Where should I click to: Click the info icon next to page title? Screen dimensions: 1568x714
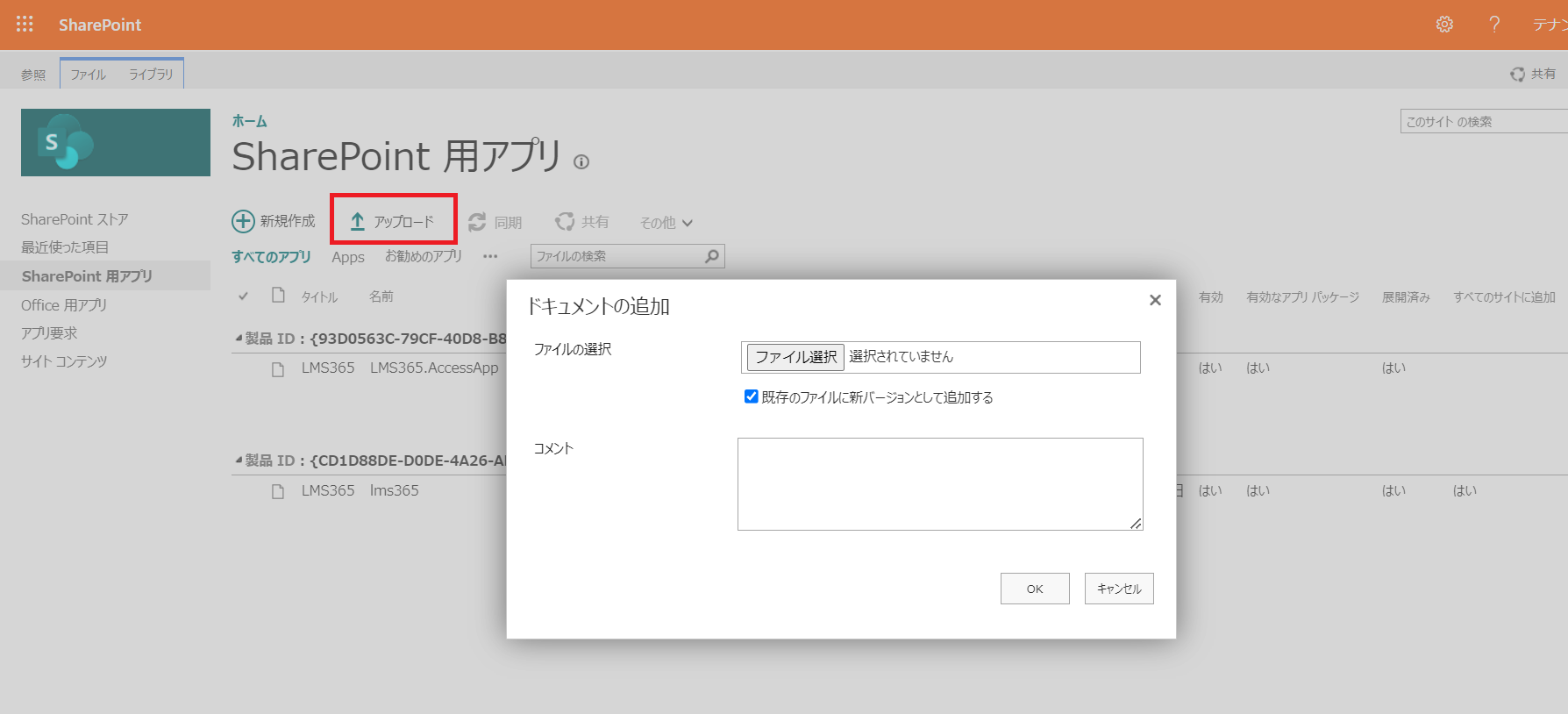coord(581,161)
